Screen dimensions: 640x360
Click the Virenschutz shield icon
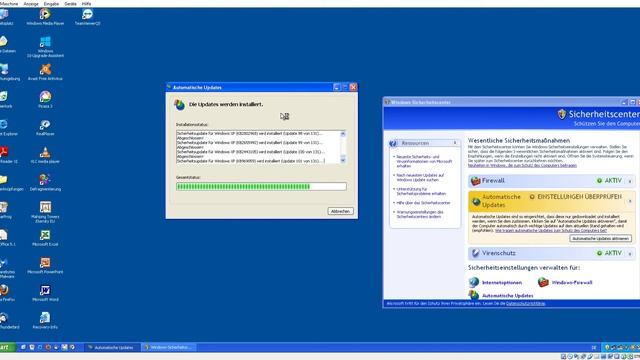(475, 253)
